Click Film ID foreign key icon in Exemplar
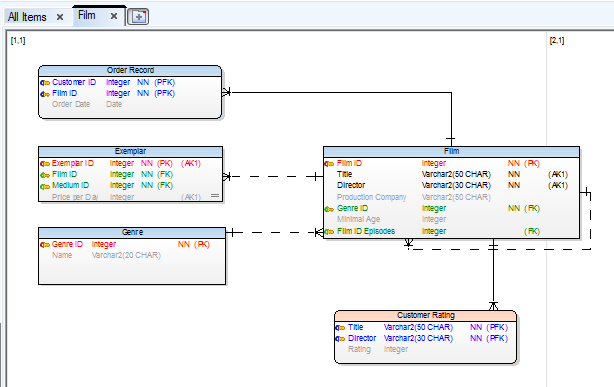 [x=45, y=175]
